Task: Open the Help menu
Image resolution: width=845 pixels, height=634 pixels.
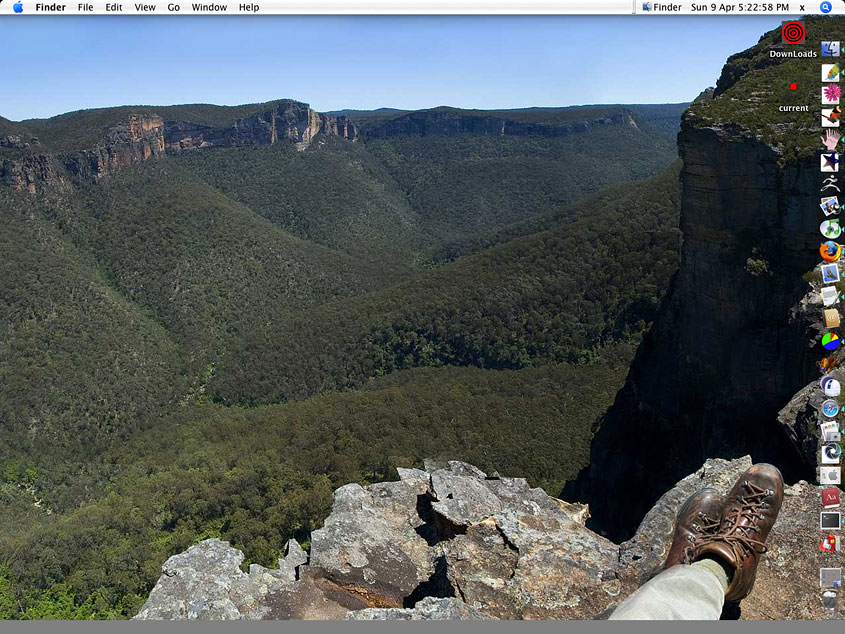Action: 249,7
